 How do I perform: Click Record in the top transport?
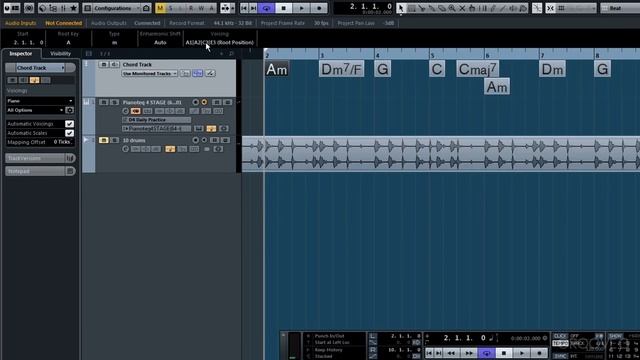(x=319, y=8)
